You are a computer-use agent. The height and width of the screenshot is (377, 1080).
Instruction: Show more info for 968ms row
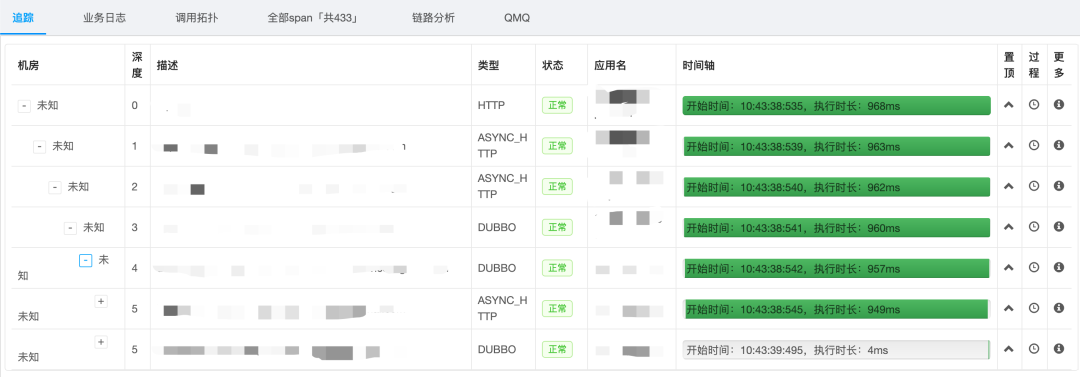pyautogui.click(x=1059, y=105)
